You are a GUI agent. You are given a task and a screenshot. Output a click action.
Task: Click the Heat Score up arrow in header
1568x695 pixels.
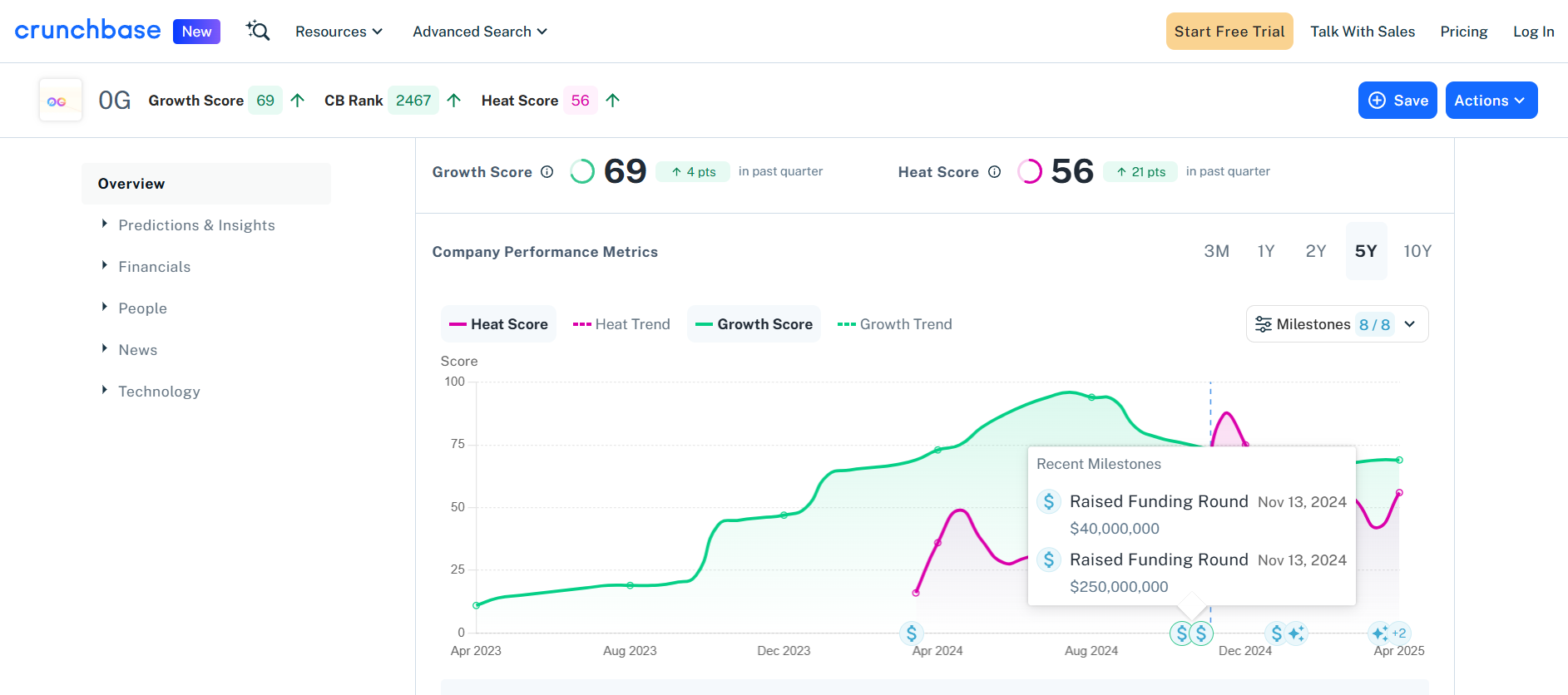coord(613,101)
